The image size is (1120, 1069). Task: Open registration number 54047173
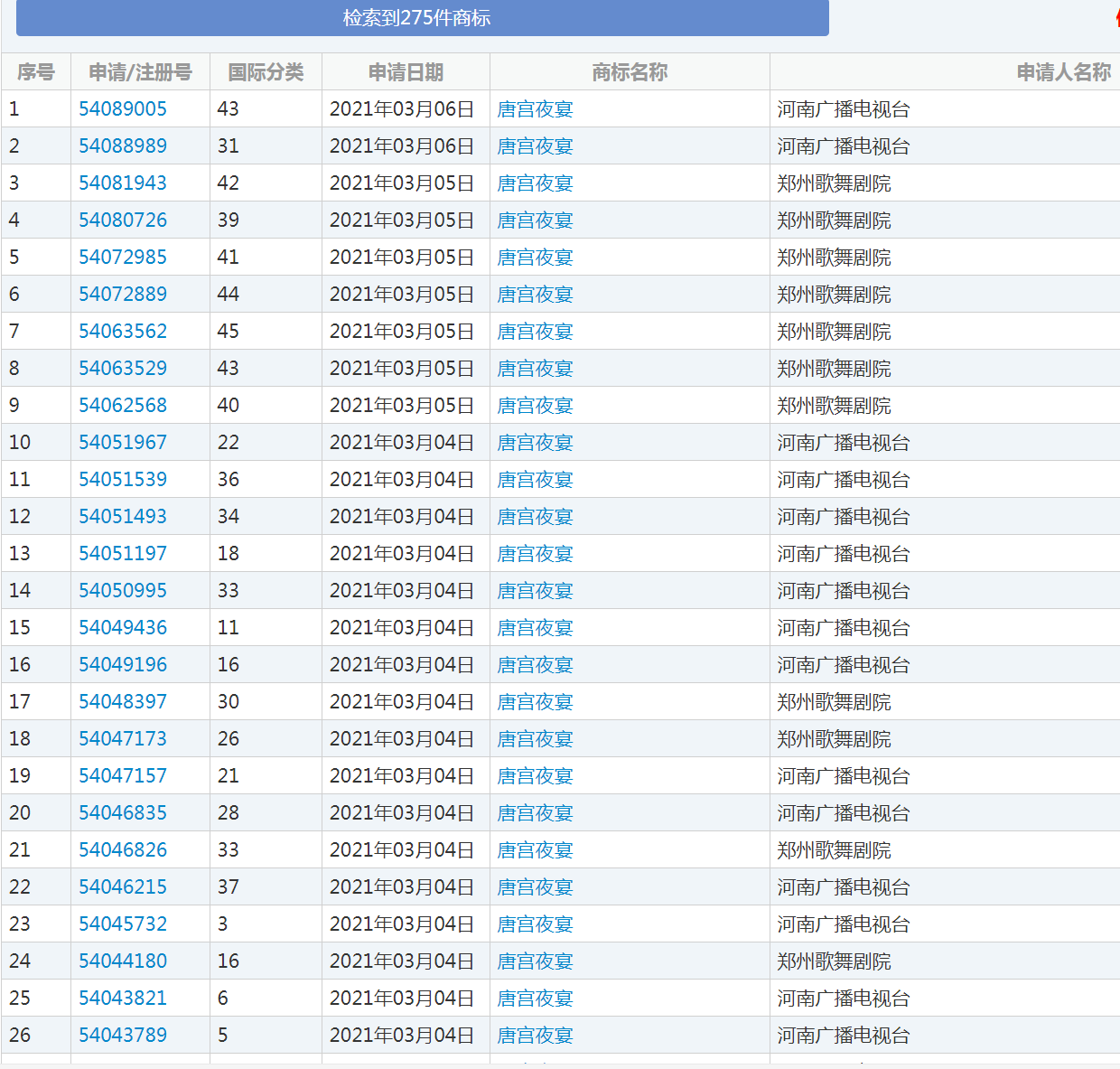pos(123,739)
